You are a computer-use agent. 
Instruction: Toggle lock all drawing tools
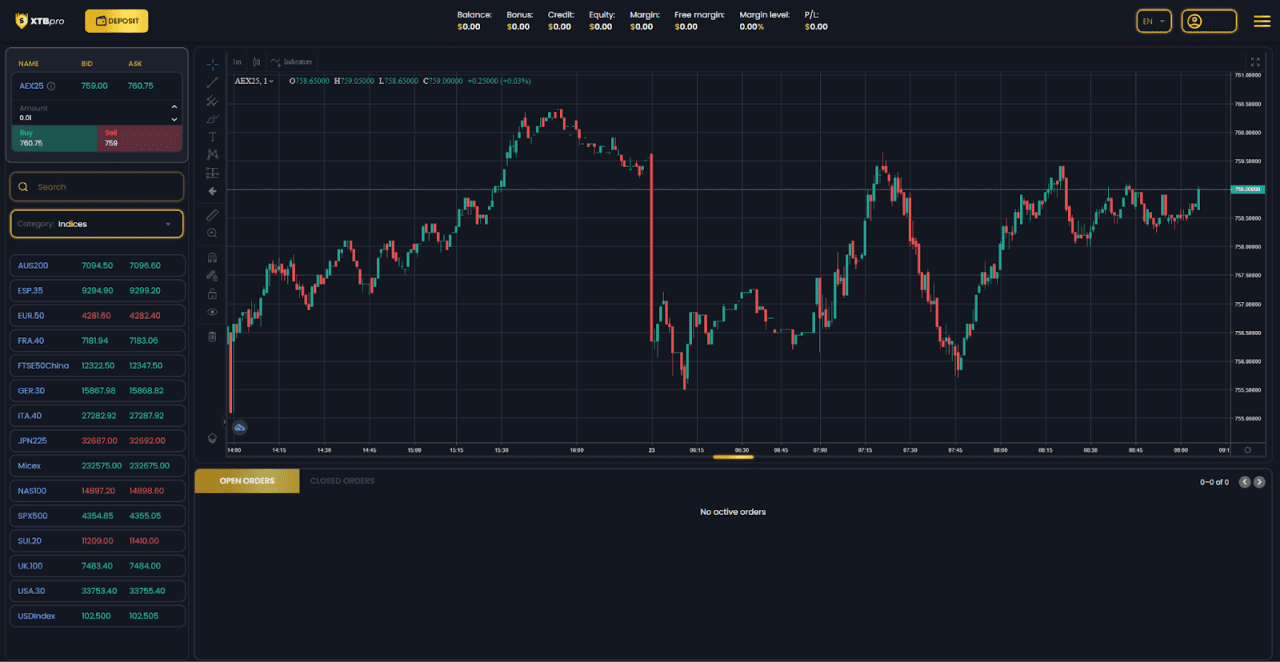212,294
